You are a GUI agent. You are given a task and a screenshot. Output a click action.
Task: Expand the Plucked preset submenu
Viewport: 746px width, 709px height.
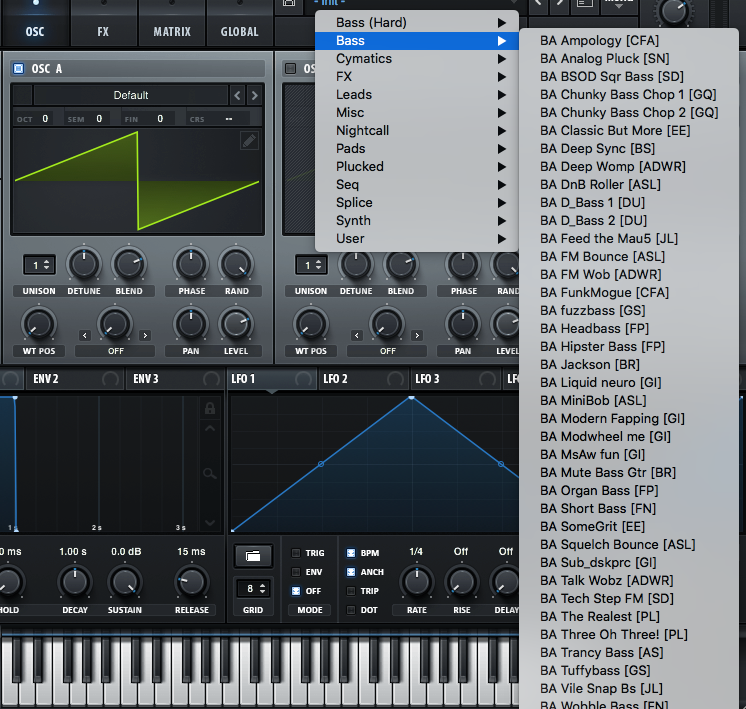[x=417, y=167]
